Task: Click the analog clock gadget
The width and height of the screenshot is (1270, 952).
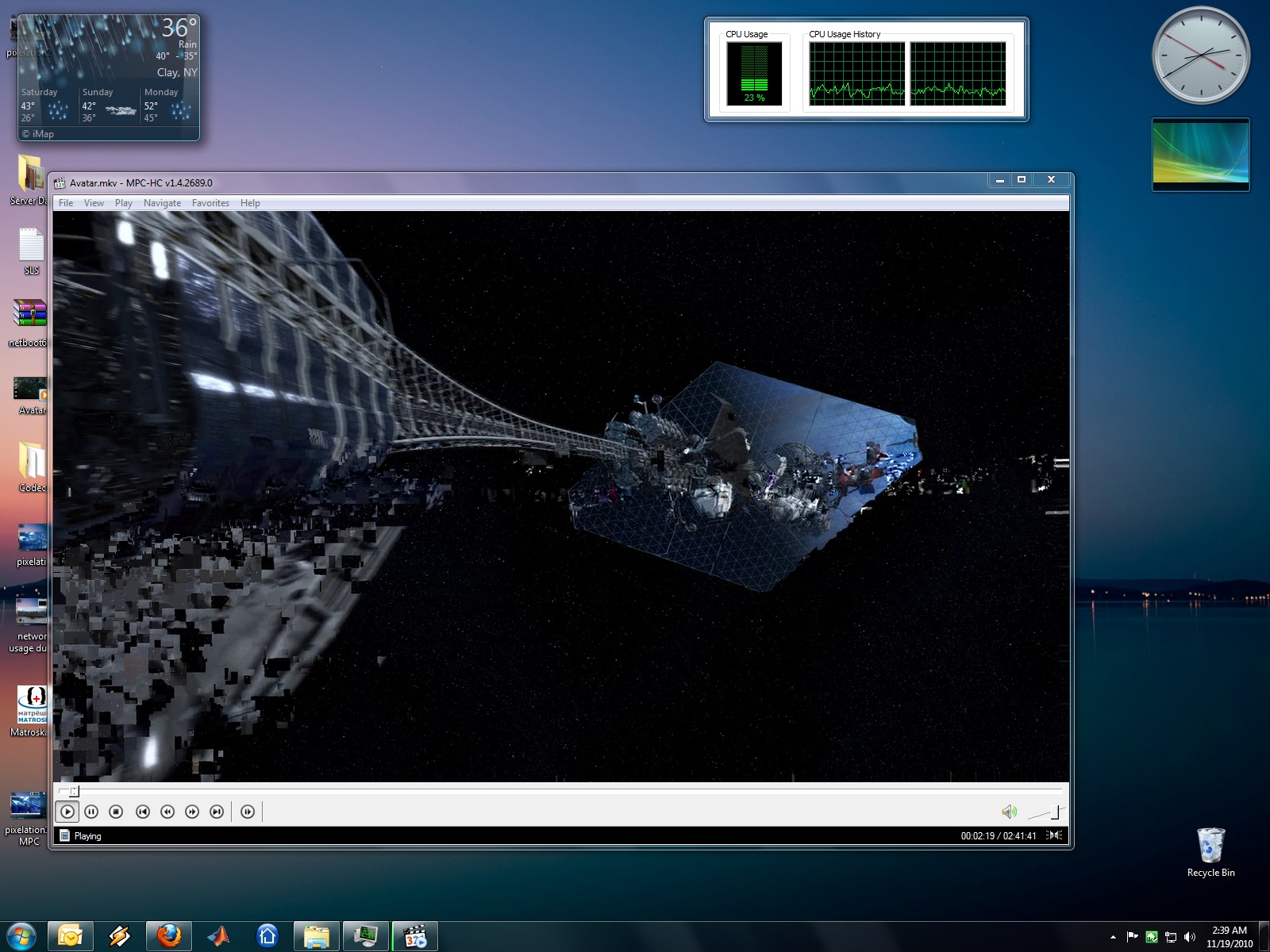Action: [1201, 56]
